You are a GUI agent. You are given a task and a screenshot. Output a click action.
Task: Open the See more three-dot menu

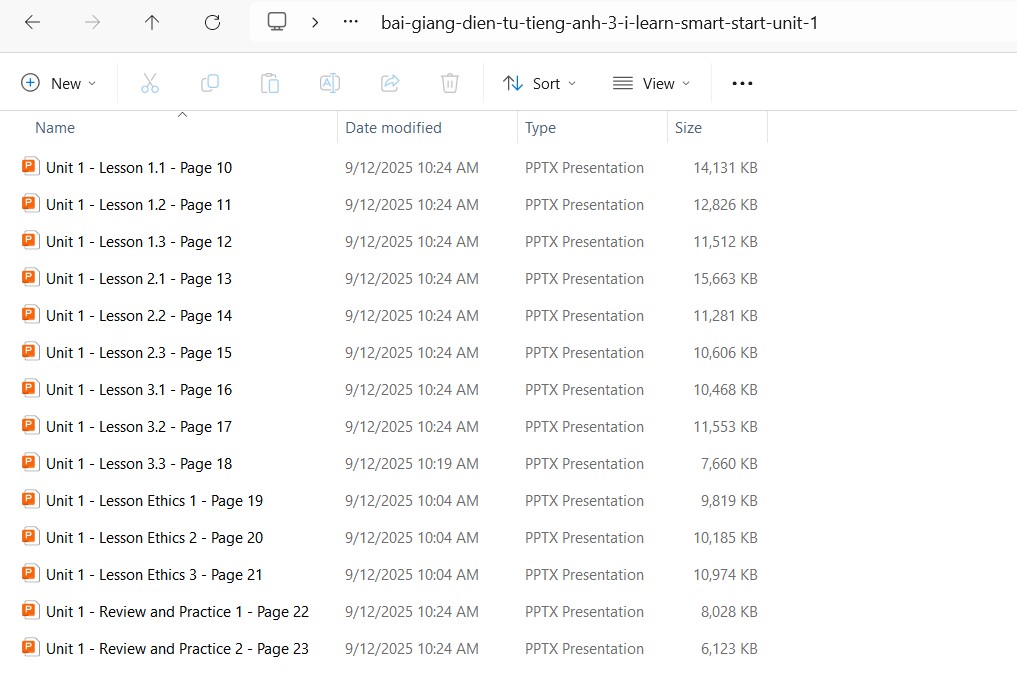(x=742, y=83)
